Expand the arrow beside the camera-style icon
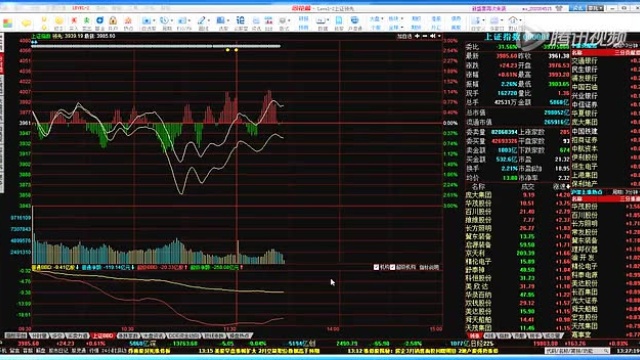 tap(154, 20)
